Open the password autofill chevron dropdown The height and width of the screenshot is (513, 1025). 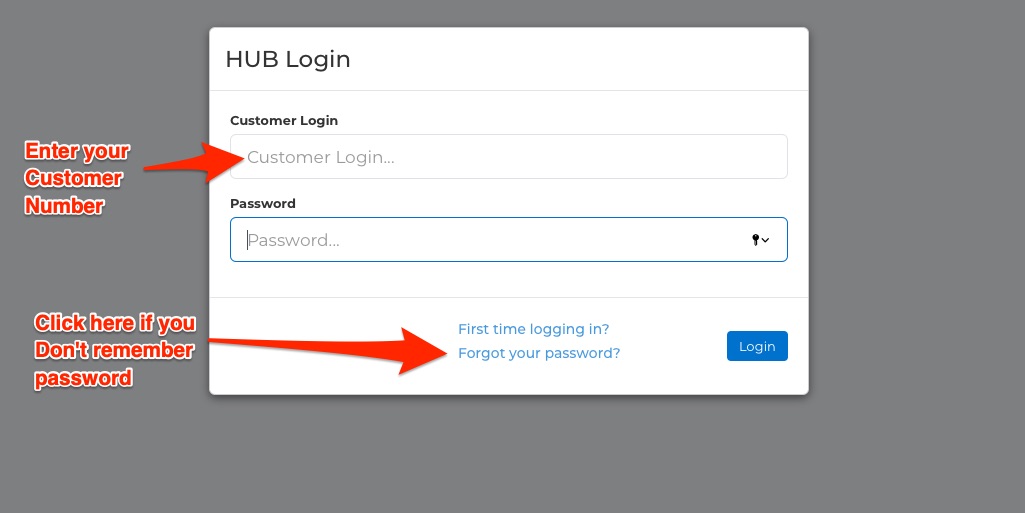click(766, 241)
